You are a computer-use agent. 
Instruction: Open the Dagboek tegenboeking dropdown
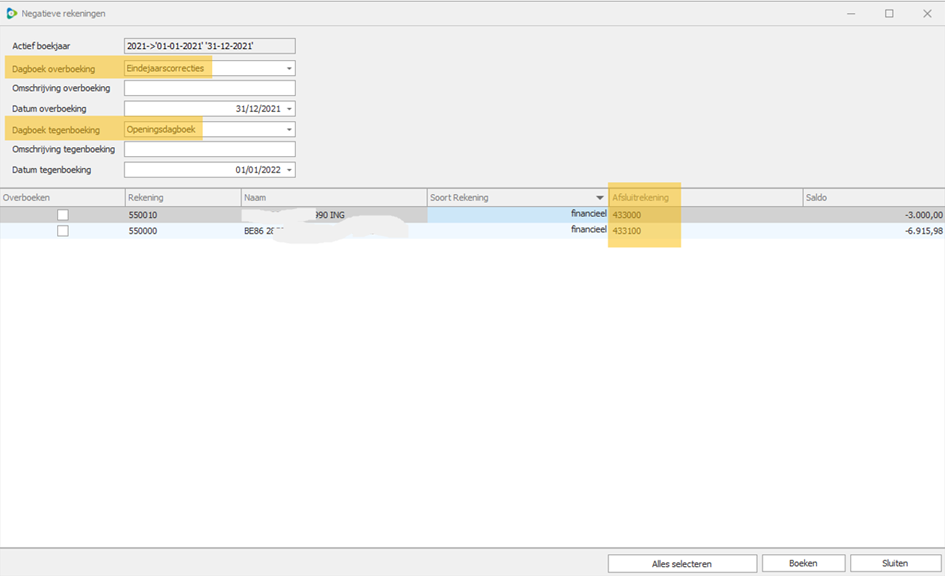[x=289, y=130]
